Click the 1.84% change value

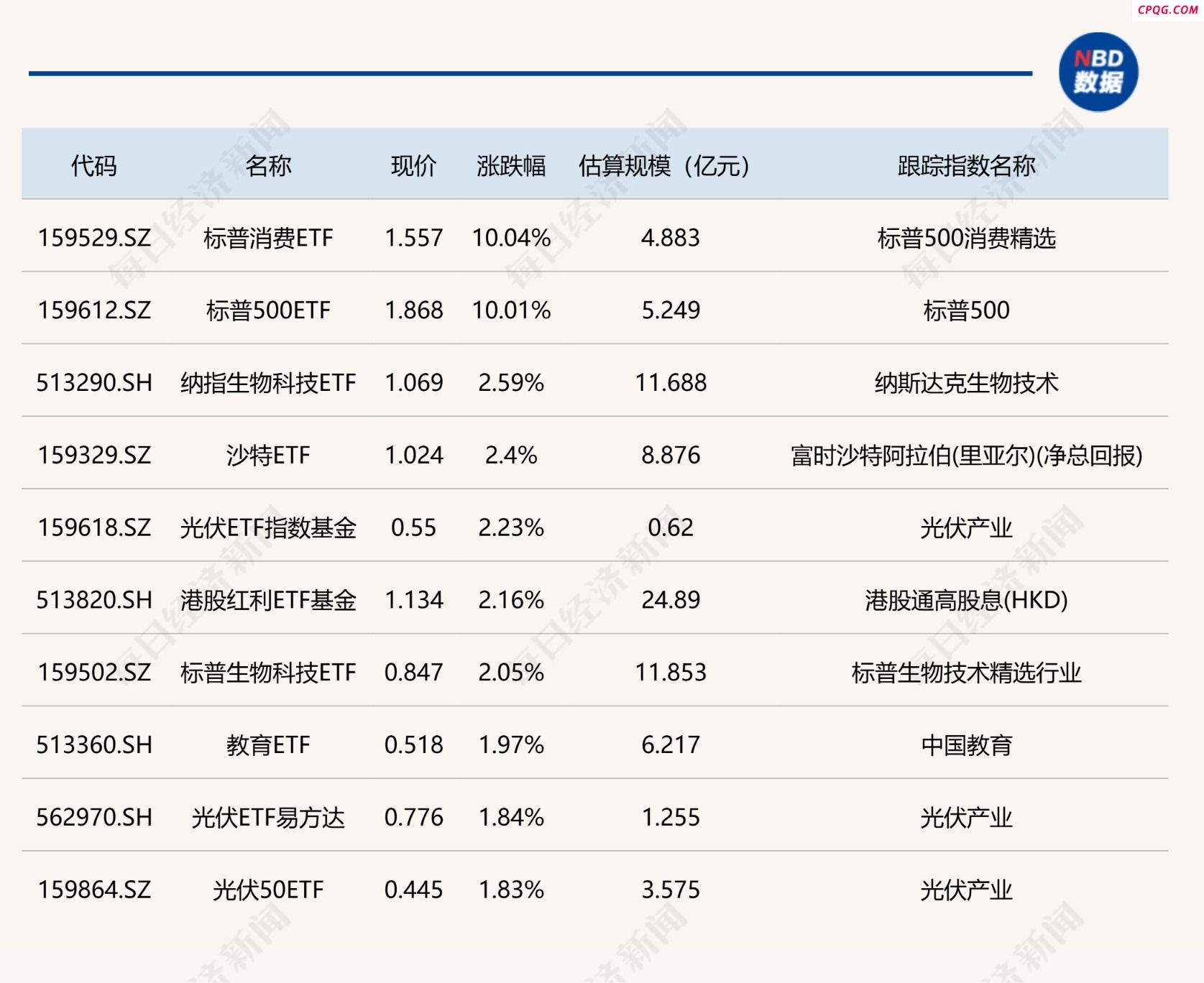[511, 818]
